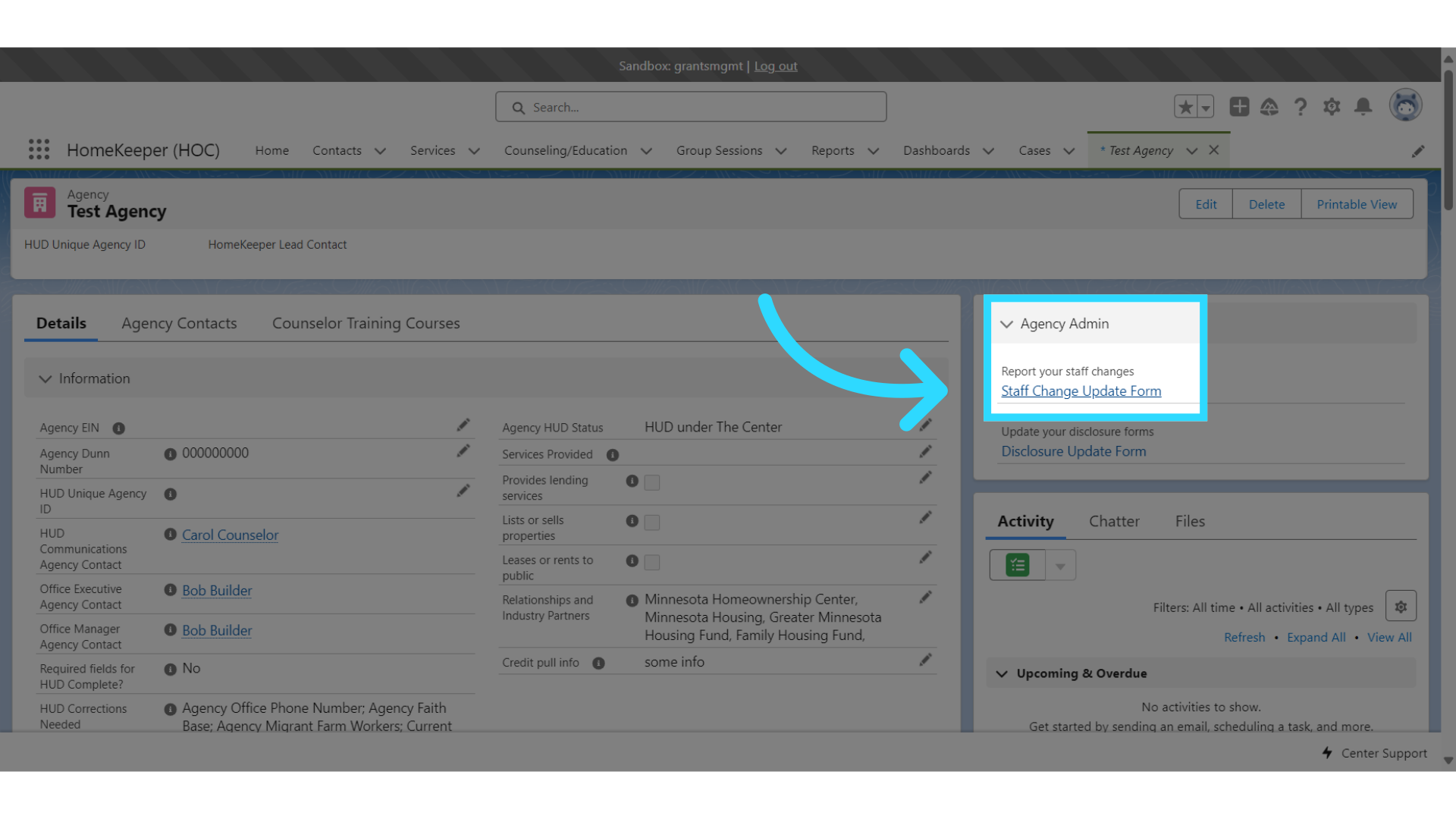1456x819 pixels.
Task: Open the Notifications bell
Action: (x=1363, y=107)
